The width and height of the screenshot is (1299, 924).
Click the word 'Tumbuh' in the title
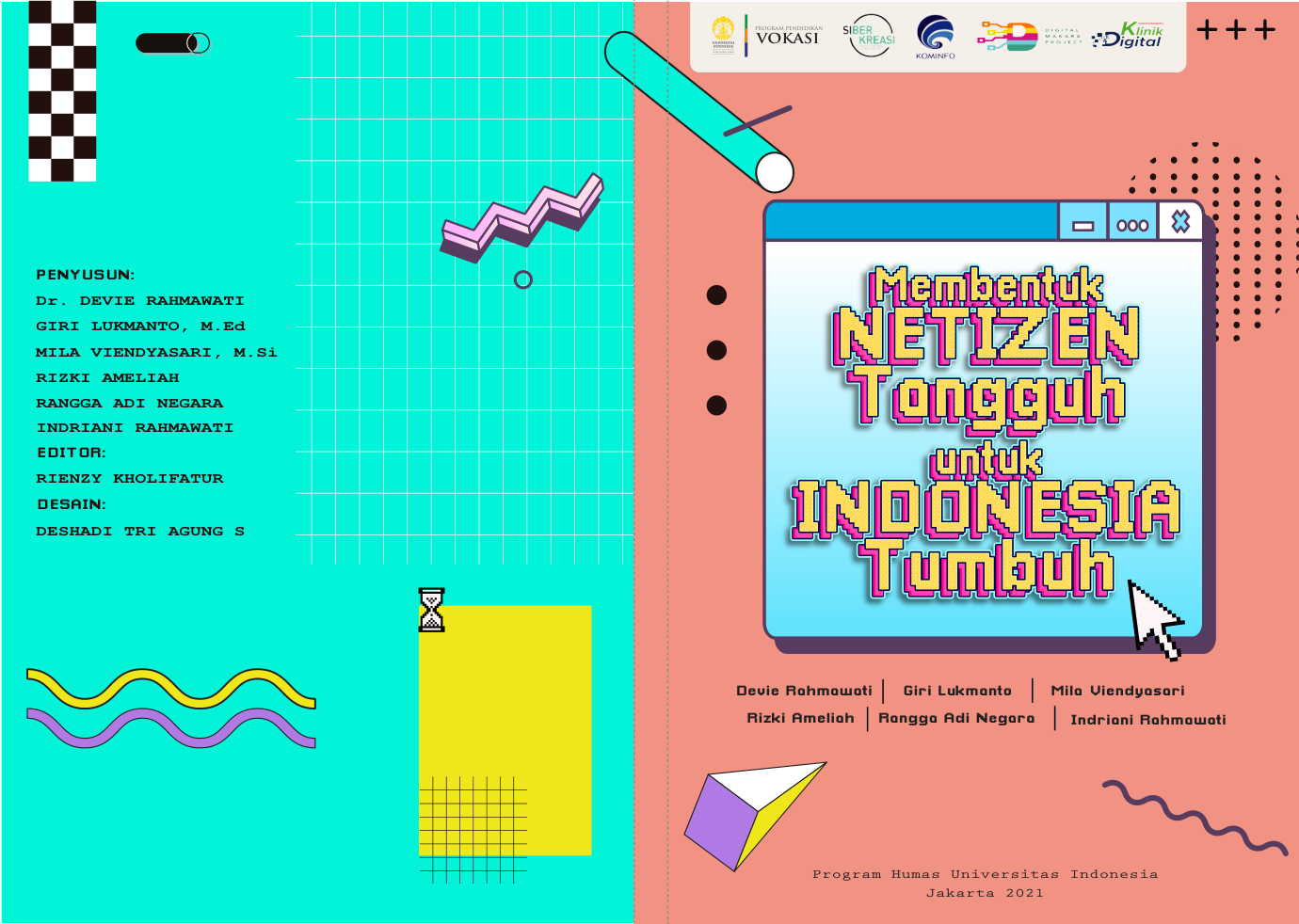click(x=990, y=567)
